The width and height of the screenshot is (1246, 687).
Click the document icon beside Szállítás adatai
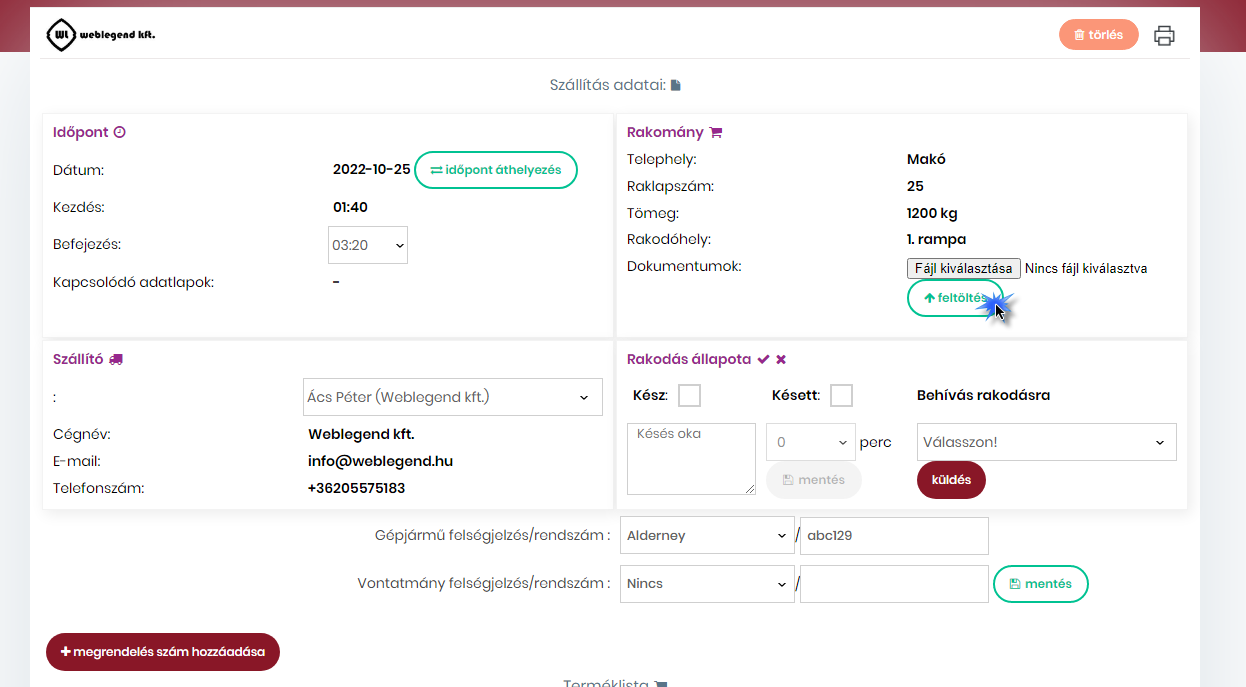pyautogui.click(x=676, y=86)
